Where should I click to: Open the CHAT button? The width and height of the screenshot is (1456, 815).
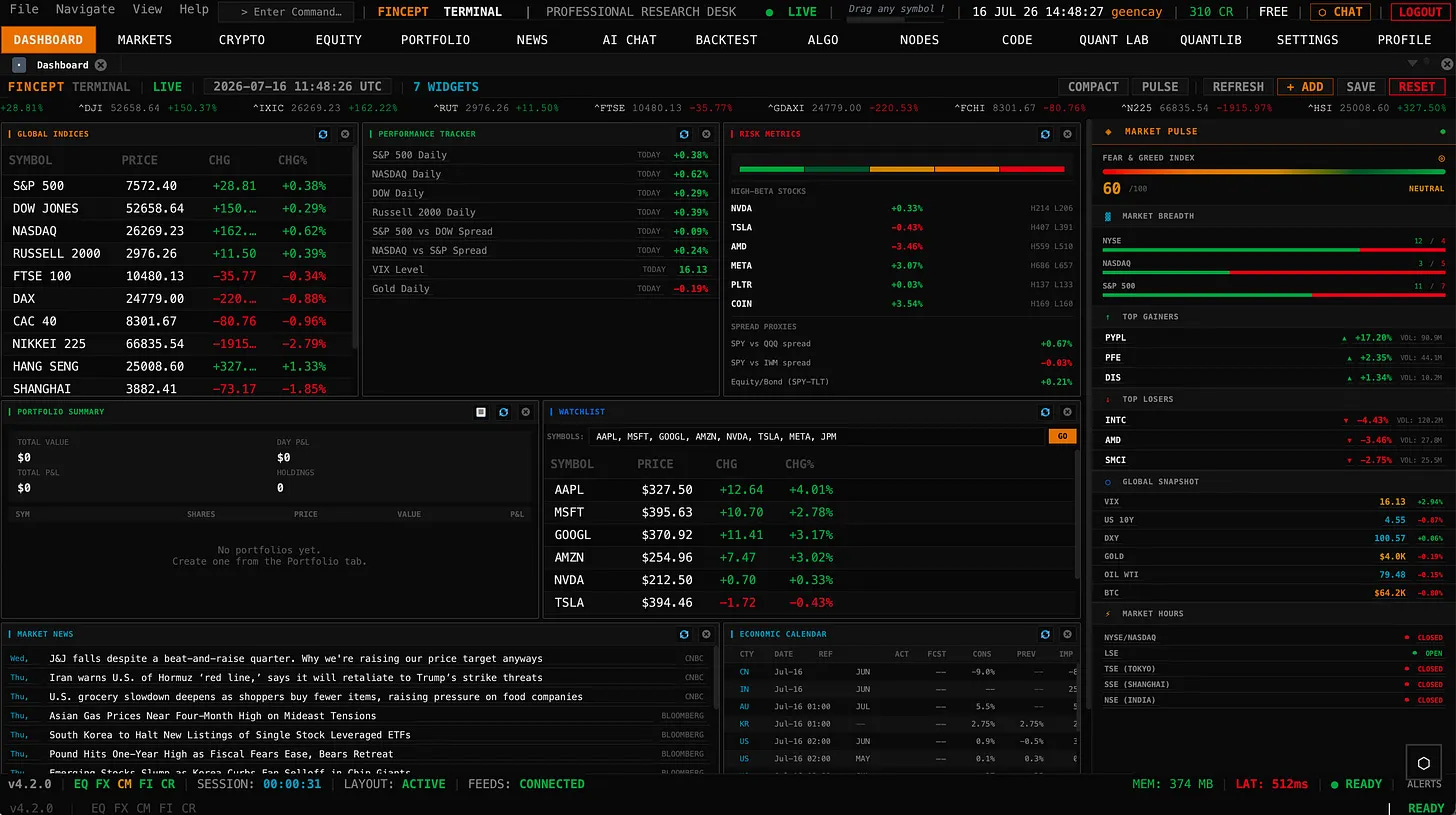click(1341, 12)
